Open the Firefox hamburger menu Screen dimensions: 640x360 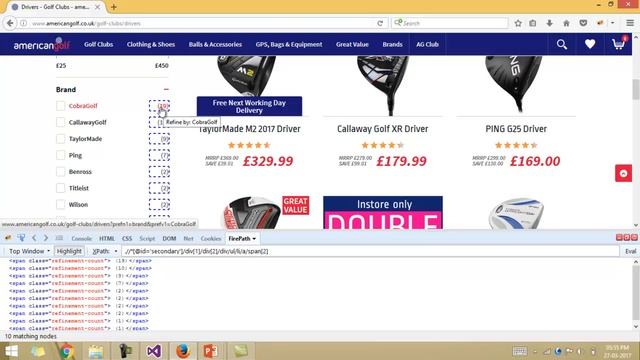pos(630,23)
